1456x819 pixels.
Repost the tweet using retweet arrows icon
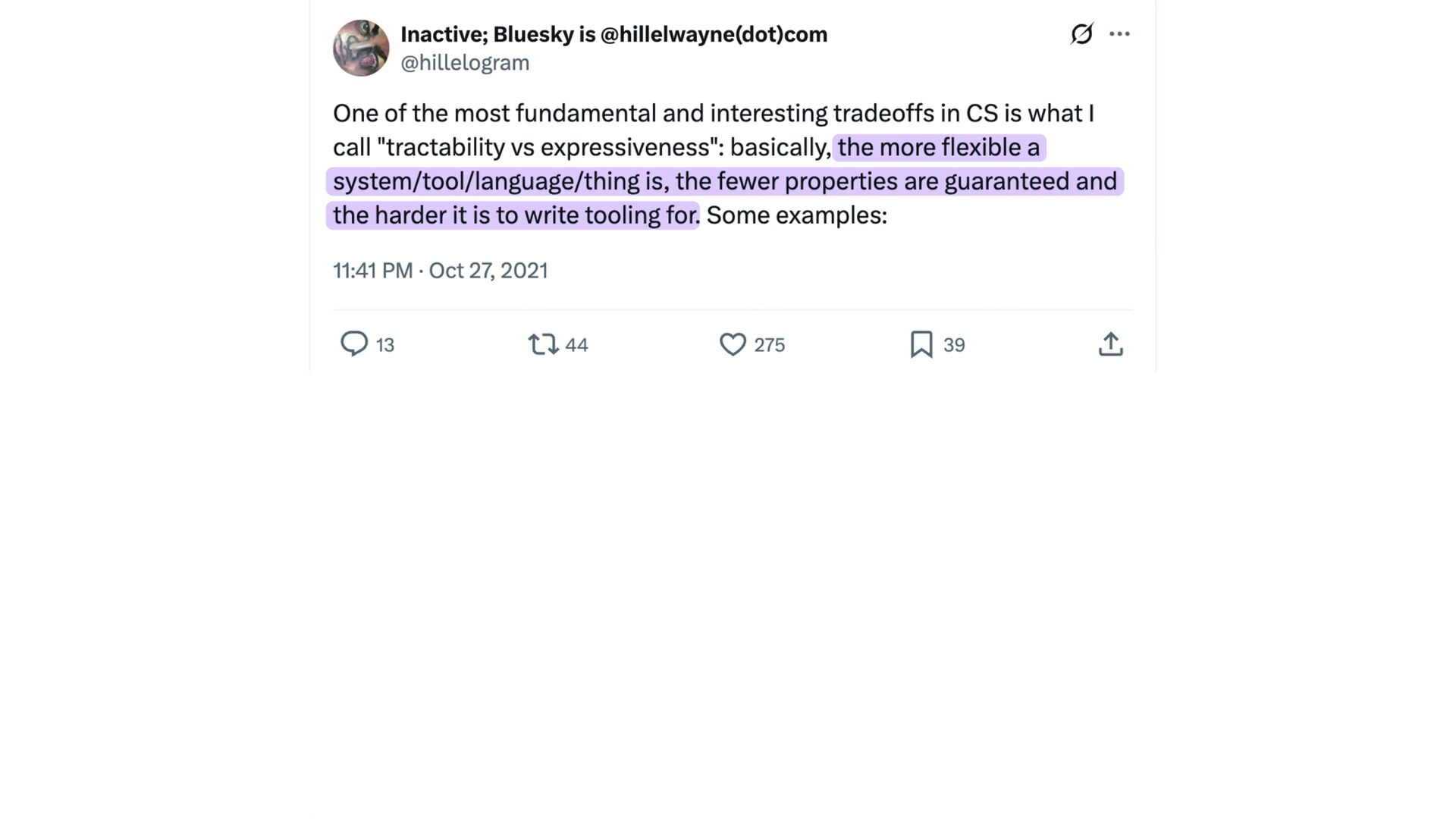pyautogui.click(x=543, y=344)
